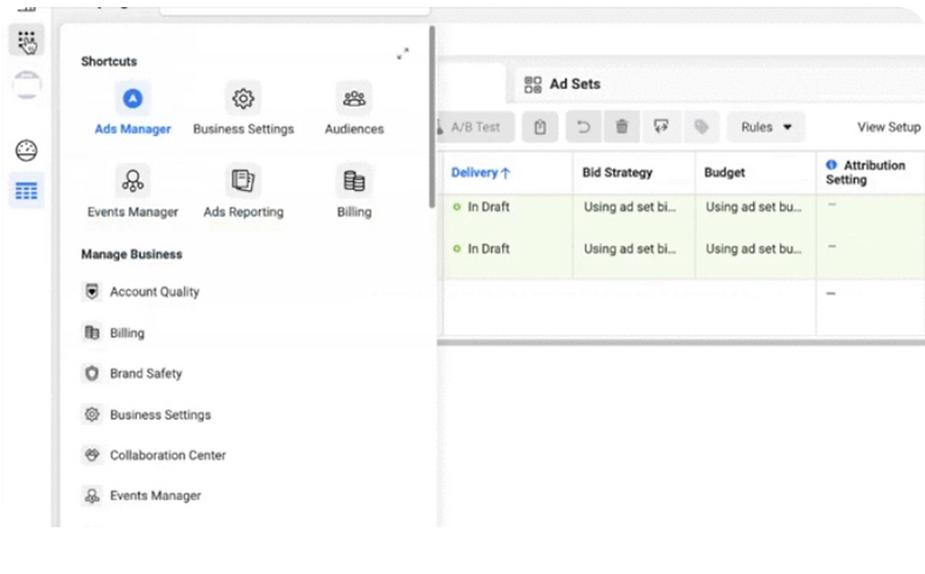Click the undo arrow icon in toolbar
The height and width of the screenshot is (574, 925).
583,127
